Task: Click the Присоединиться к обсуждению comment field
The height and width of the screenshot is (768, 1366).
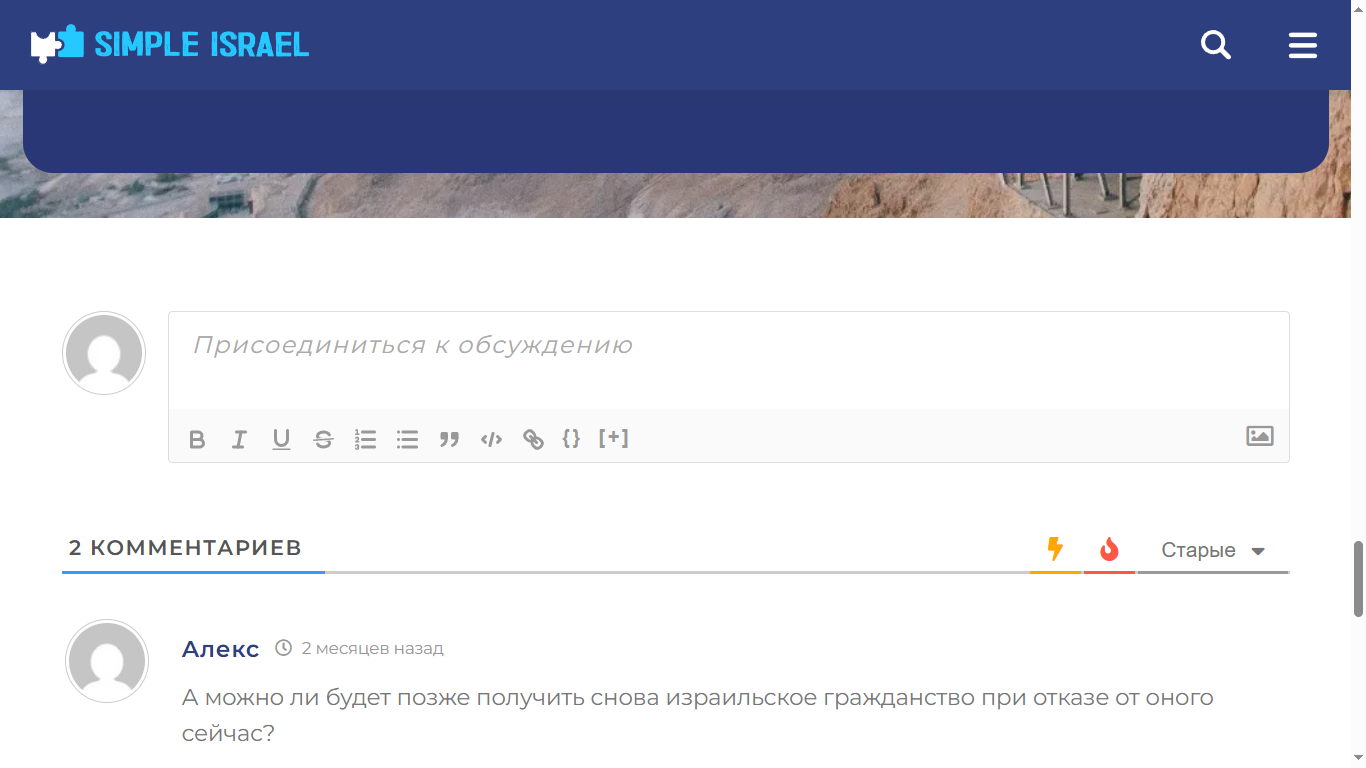Action: point(728,360)
